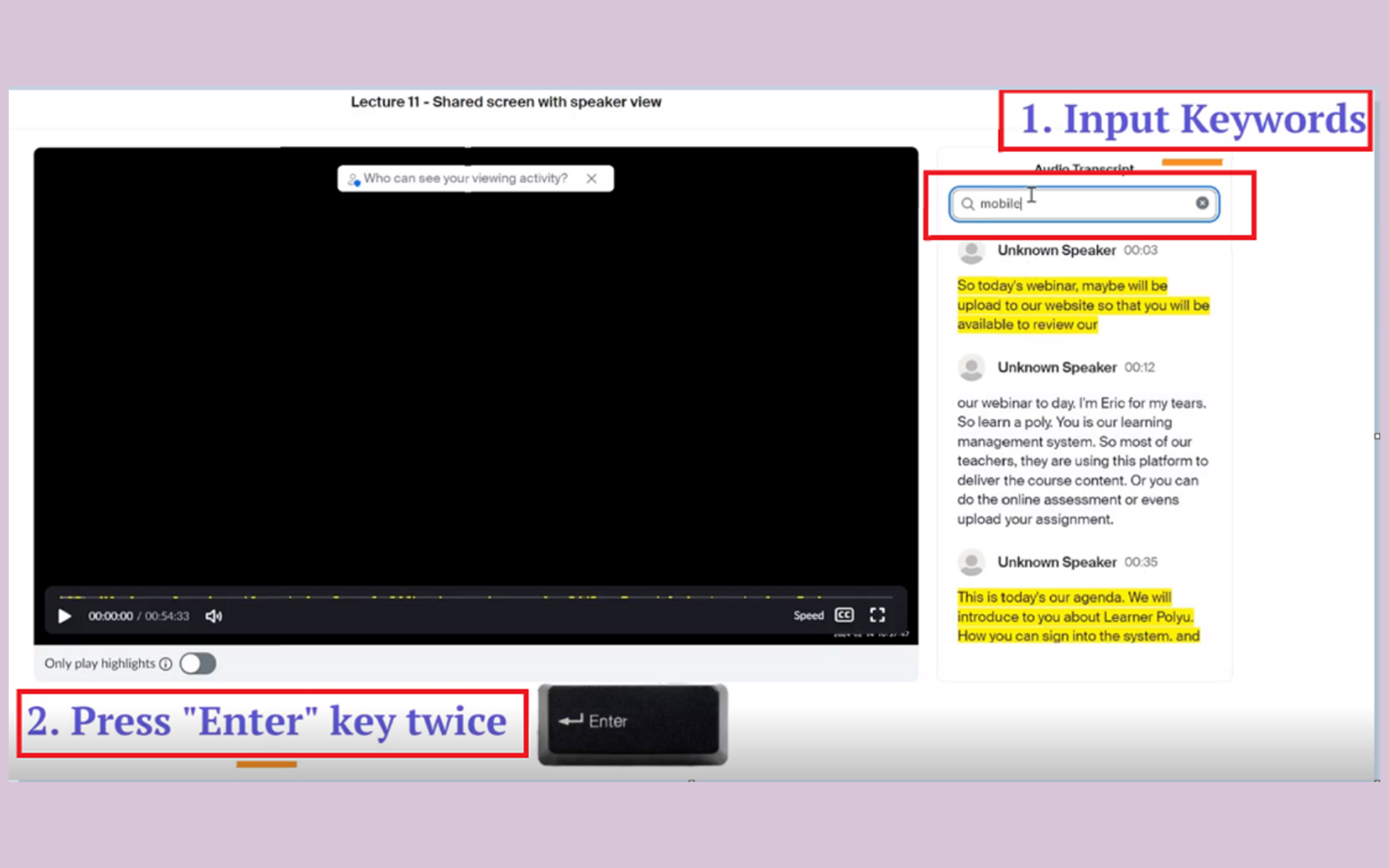Open "Who can see your viewing activity?"
Screen dimensions: 1389x868
(x=464, y=178)
